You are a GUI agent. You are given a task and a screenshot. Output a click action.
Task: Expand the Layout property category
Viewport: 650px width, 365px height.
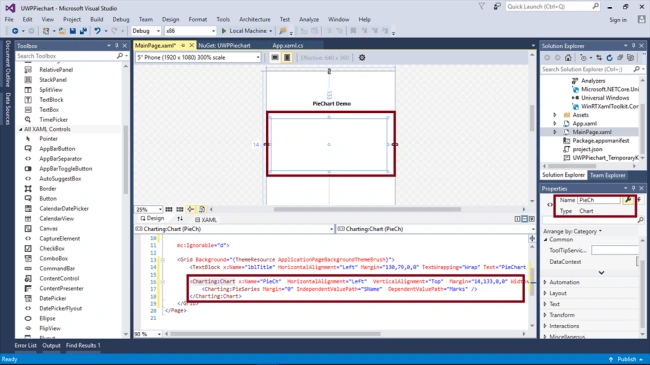(546, 293)
